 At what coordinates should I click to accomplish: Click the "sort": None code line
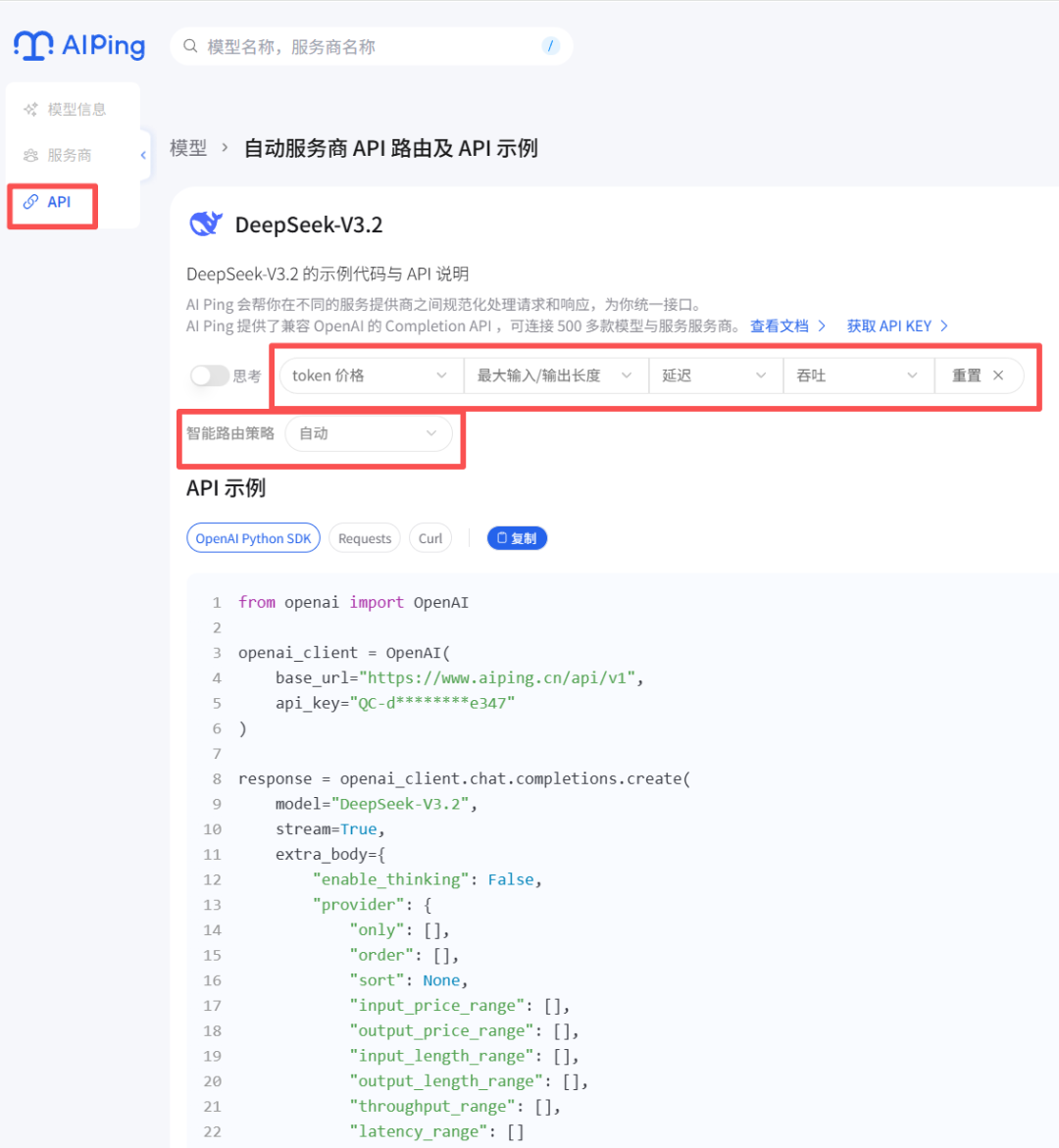(409, 980)
